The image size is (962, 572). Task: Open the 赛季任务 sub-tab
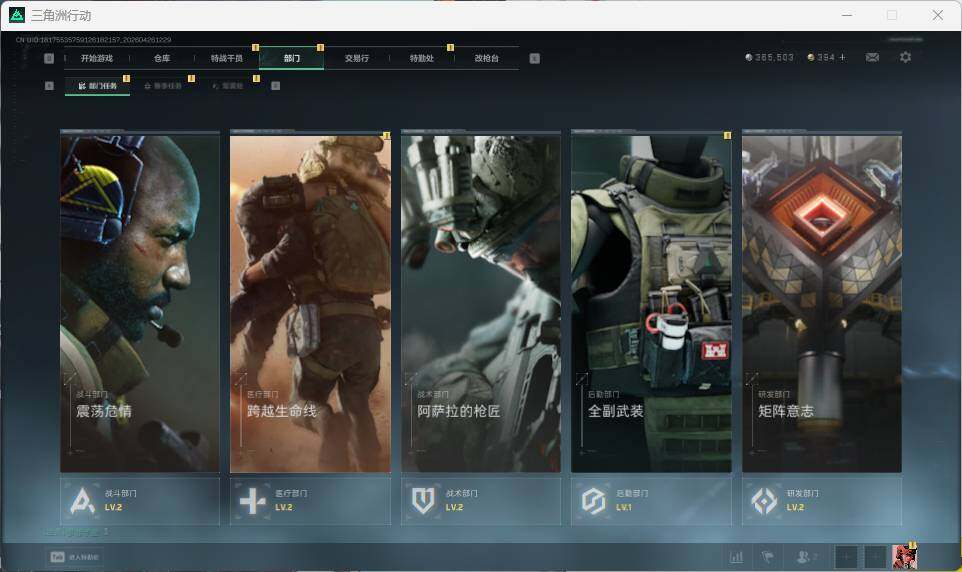point(163,86)
